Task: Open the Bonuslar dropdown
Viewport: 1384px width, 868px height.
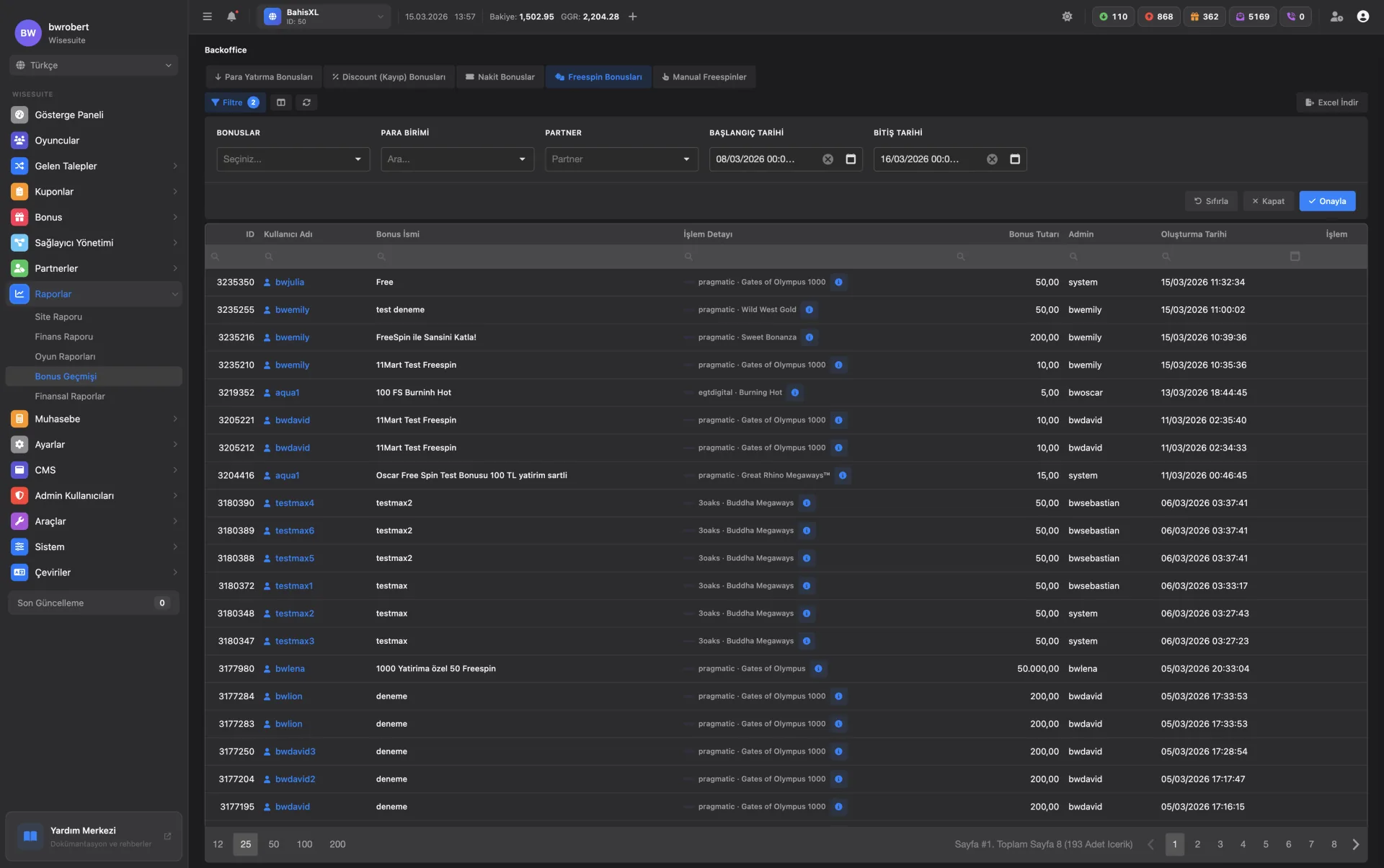Action: pyautogui.click(x=293, y=159)
